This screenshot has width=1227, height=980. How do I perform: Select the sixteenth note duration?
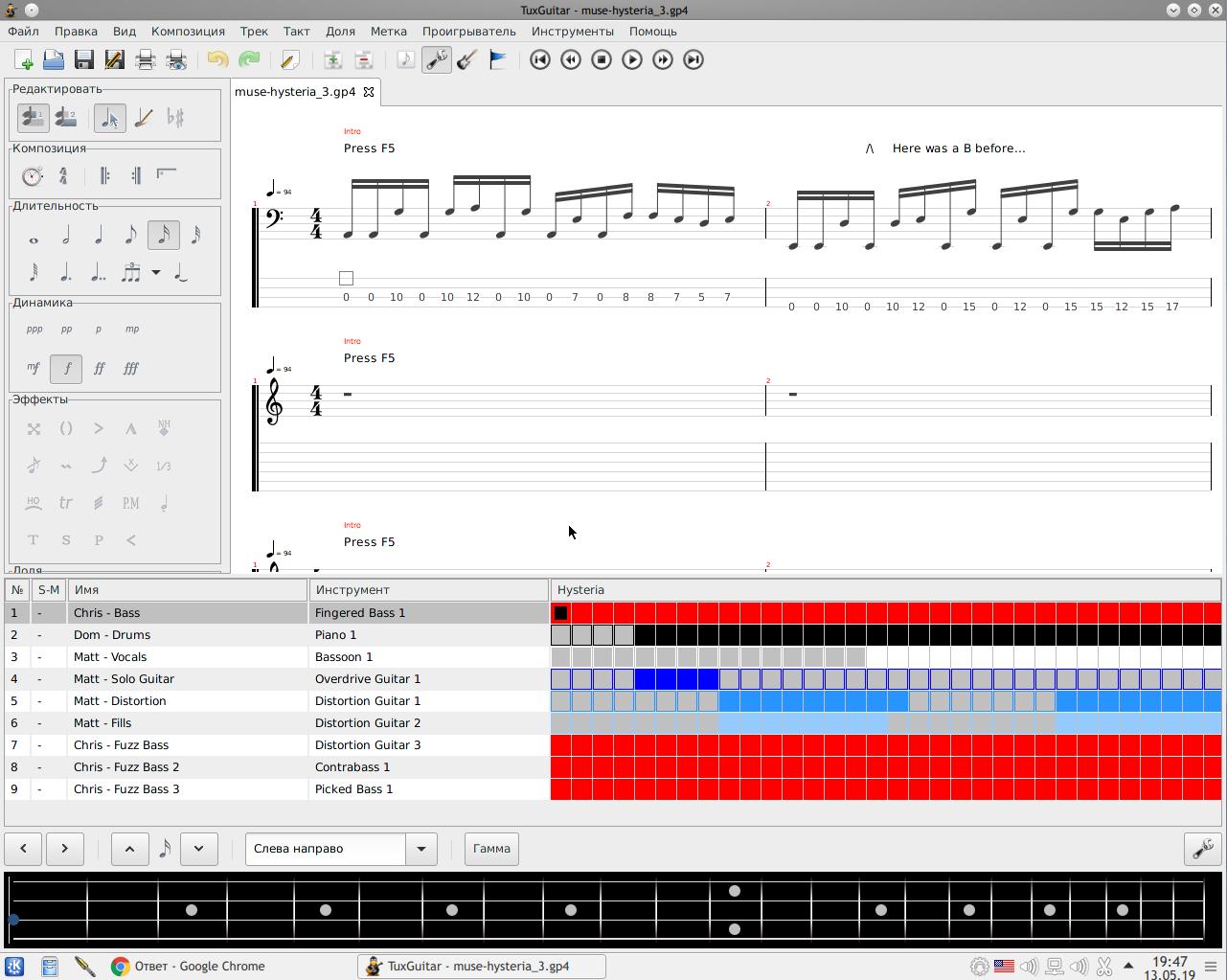coord(163,236)
